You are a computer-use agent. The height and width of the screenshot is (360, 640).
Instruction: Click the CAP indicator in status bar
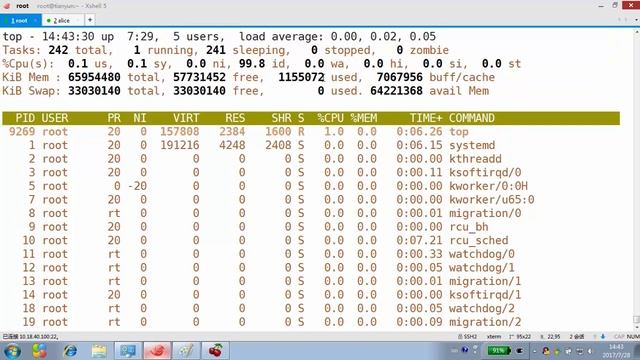[x=619, y=337]
